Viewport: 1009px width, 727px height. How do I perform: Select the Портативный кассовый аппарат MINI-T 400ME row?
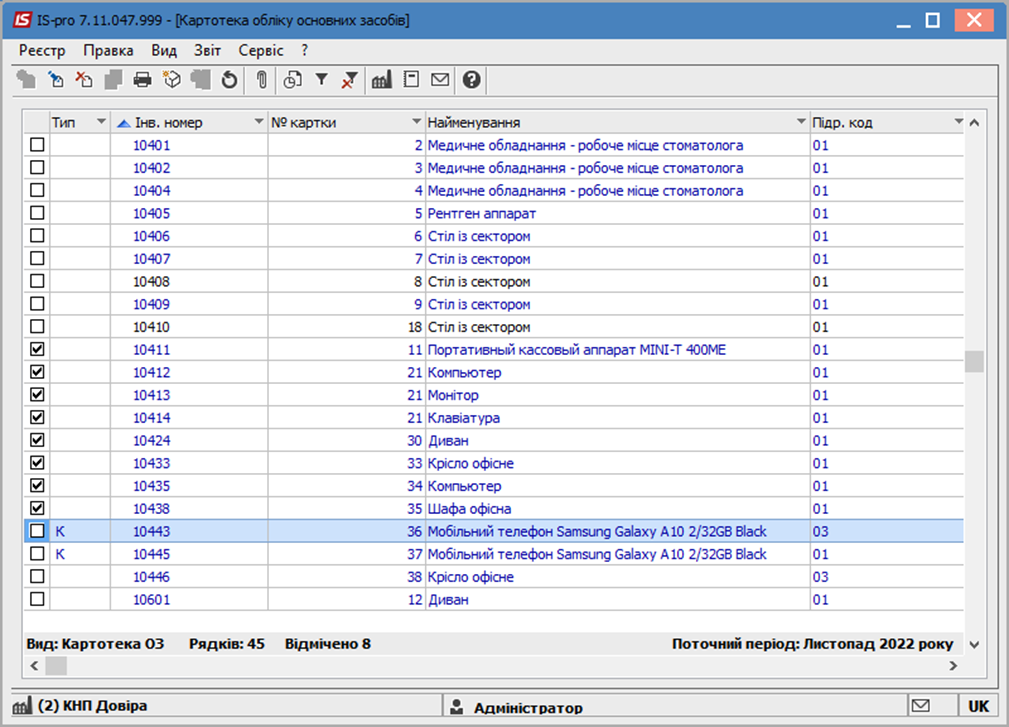[x=494, y=349]
